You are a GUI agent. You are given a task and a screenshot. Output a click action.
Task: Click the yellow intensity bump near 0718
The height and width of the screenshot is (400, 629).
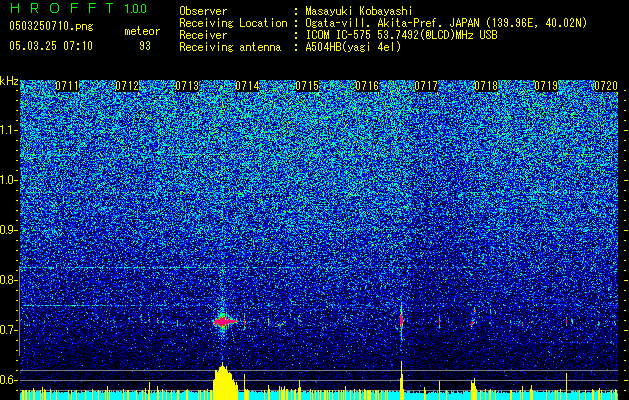pos(474,389)
